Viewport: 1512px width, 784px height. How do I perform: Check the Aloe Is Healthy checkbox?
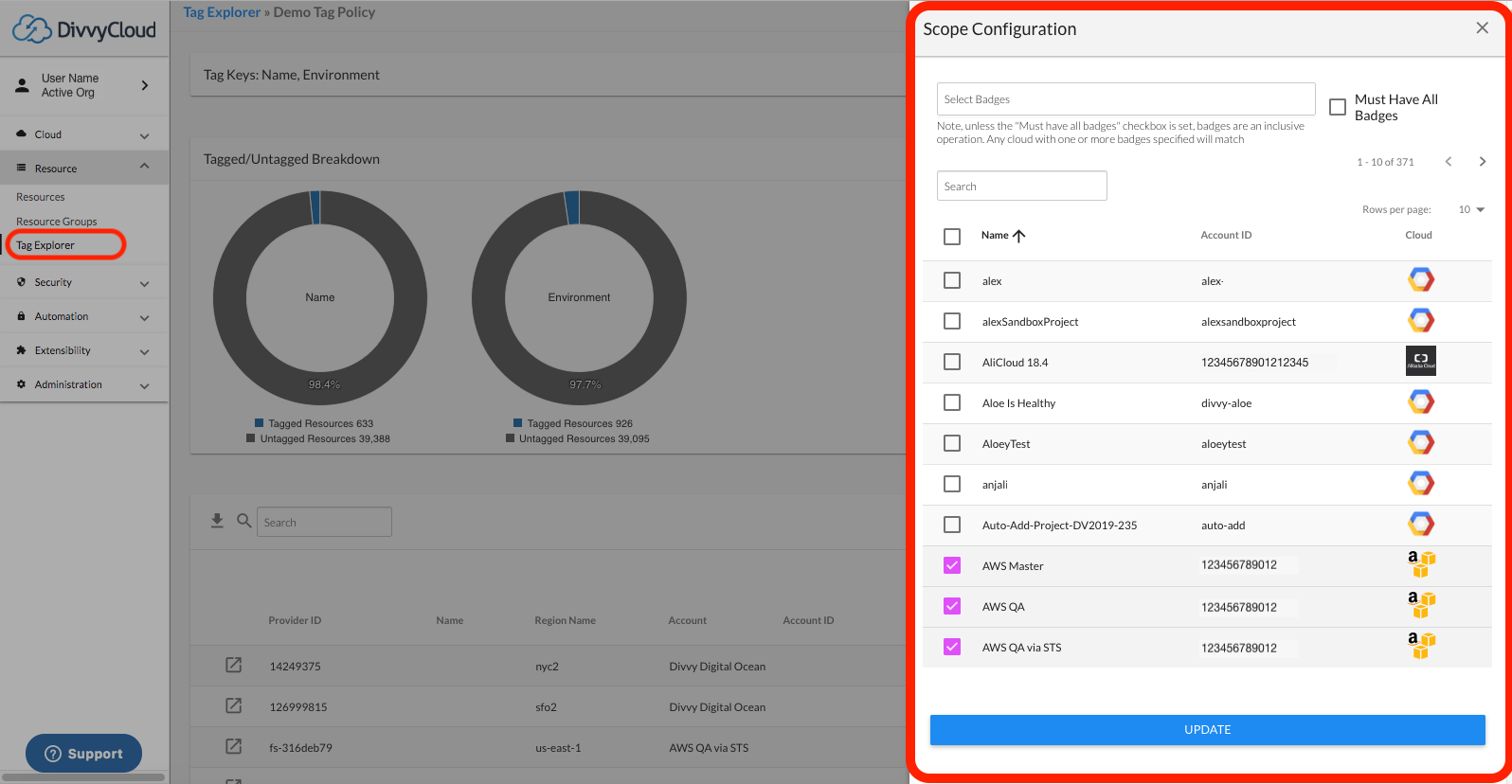point(952,402)
